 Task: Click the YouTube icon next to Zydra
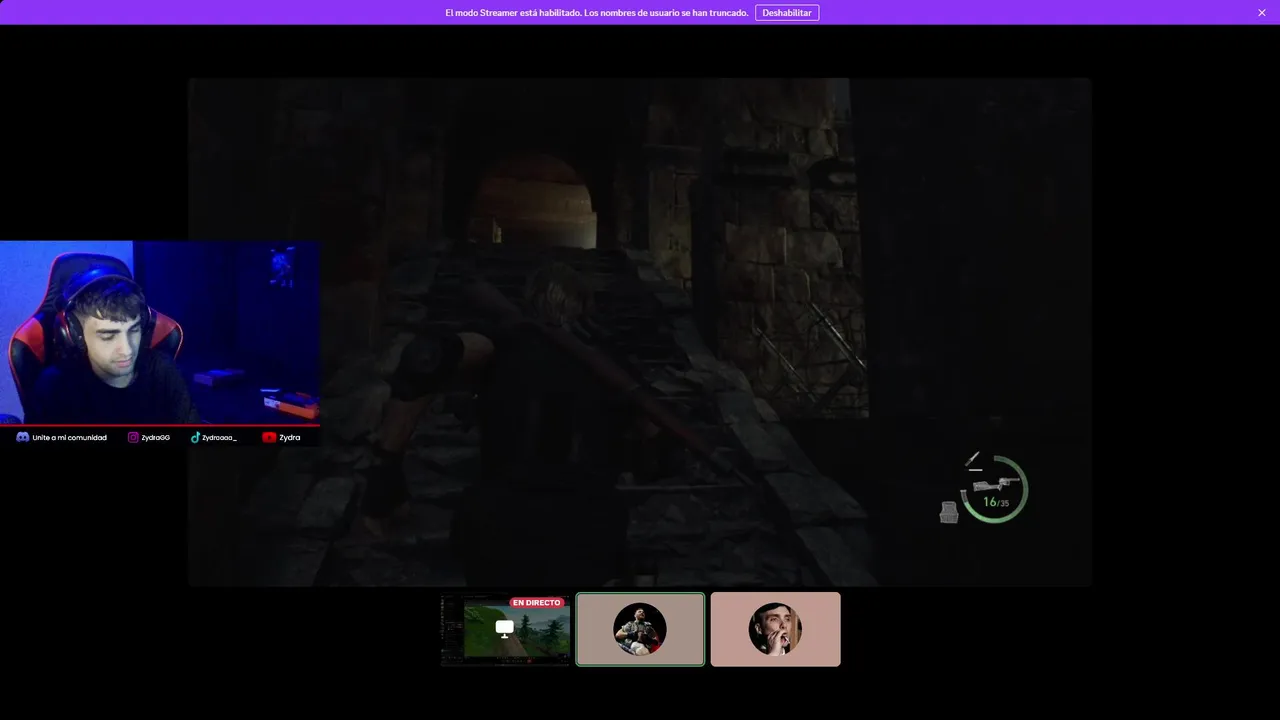(269, 437)
